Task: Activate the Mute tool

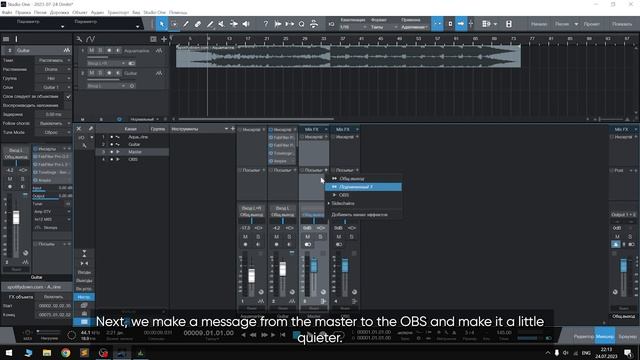Action: 222,24
